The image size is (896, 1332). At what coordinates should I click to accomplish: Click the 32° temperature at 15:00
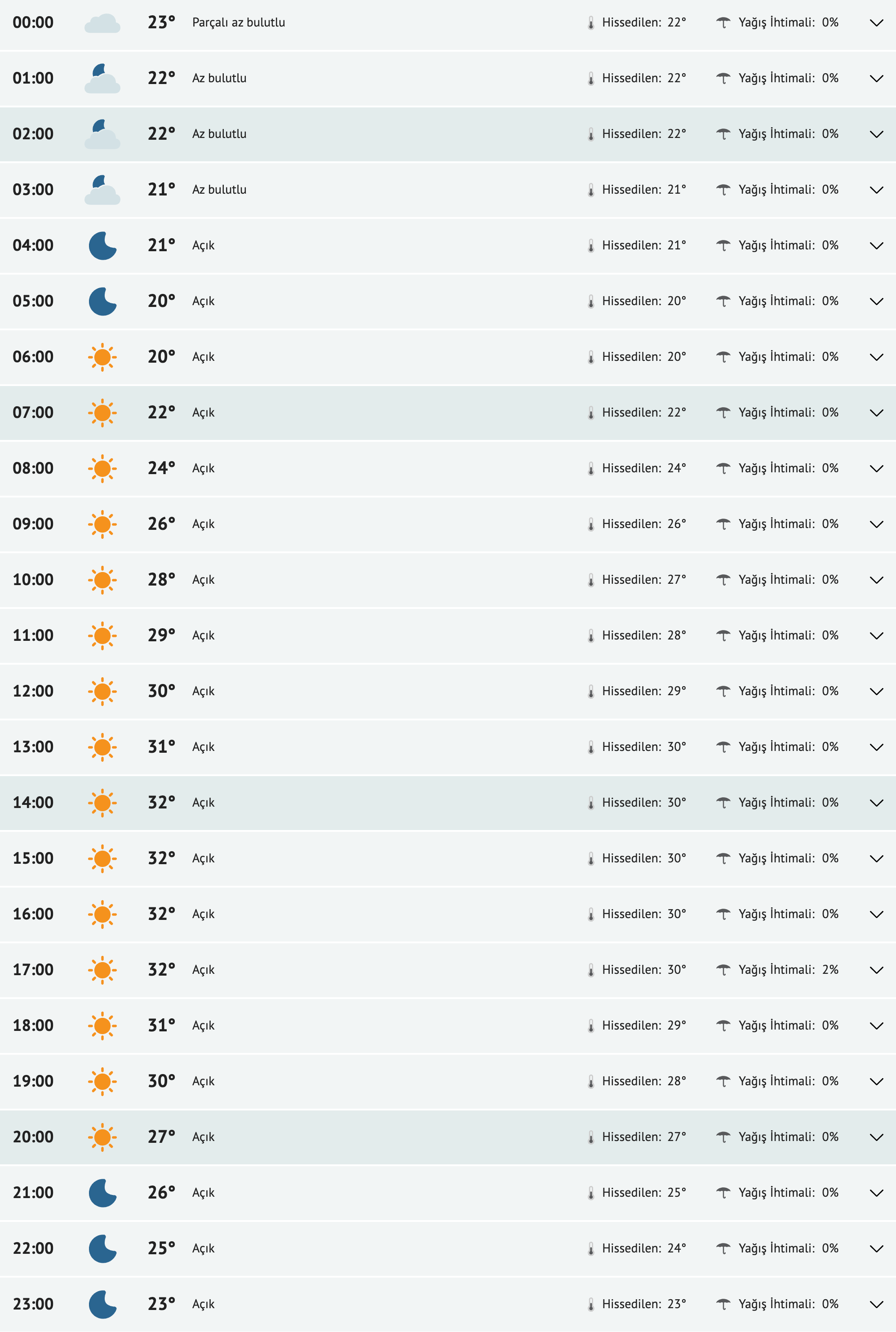(x=161, y=858)
